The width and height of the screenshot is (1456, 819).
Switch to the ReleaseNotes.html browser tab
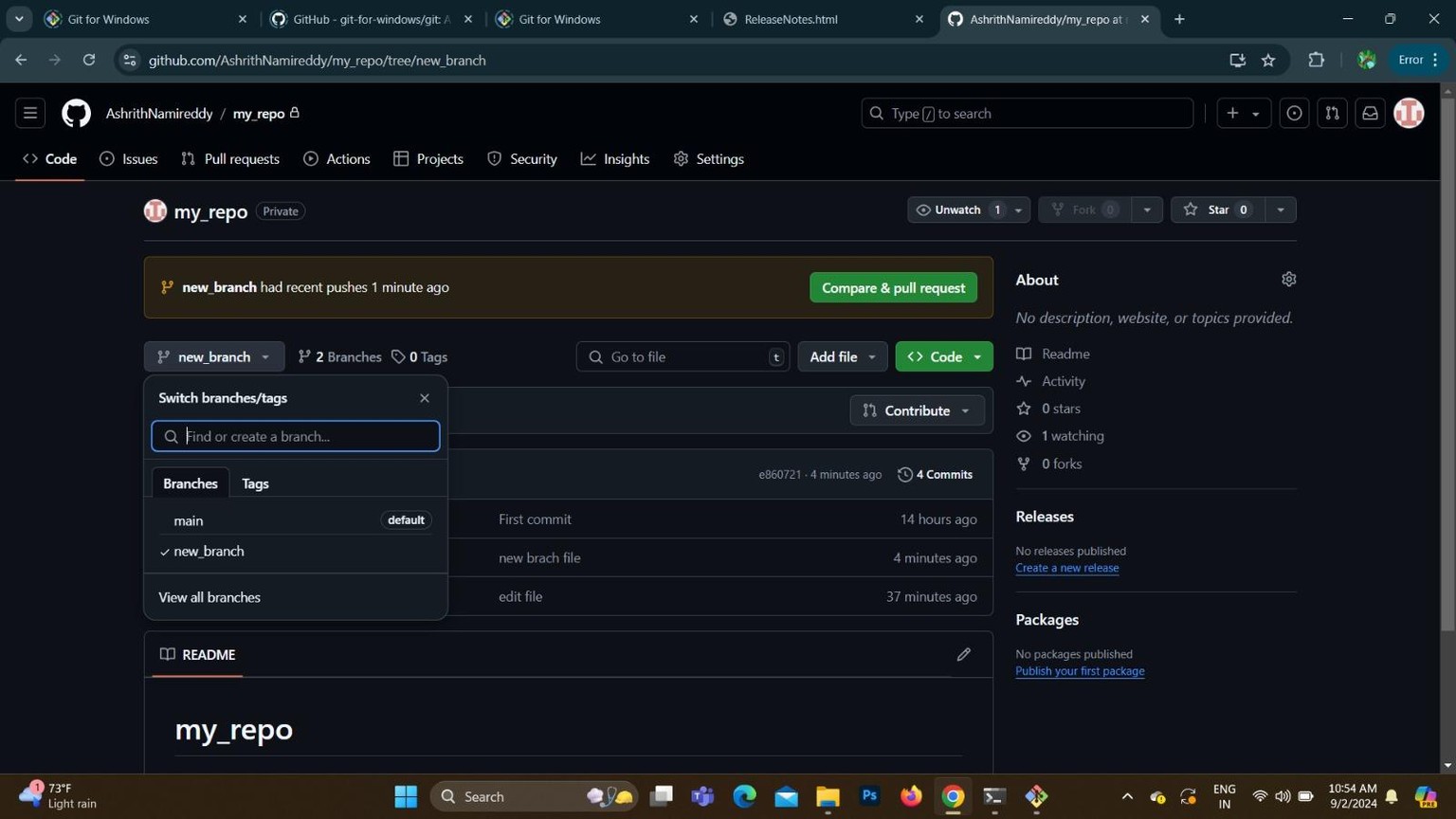point(823,19)
